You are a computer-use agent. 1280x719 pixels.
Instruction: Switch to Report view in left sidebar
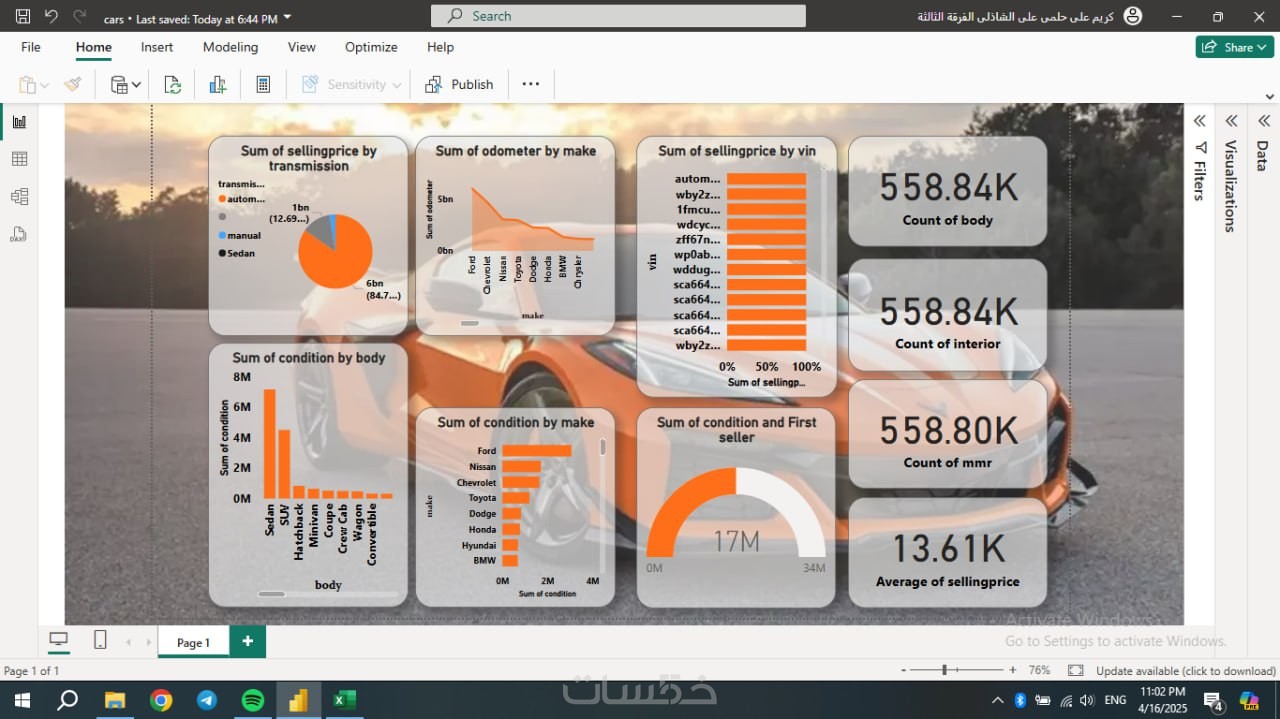point(19,122)
